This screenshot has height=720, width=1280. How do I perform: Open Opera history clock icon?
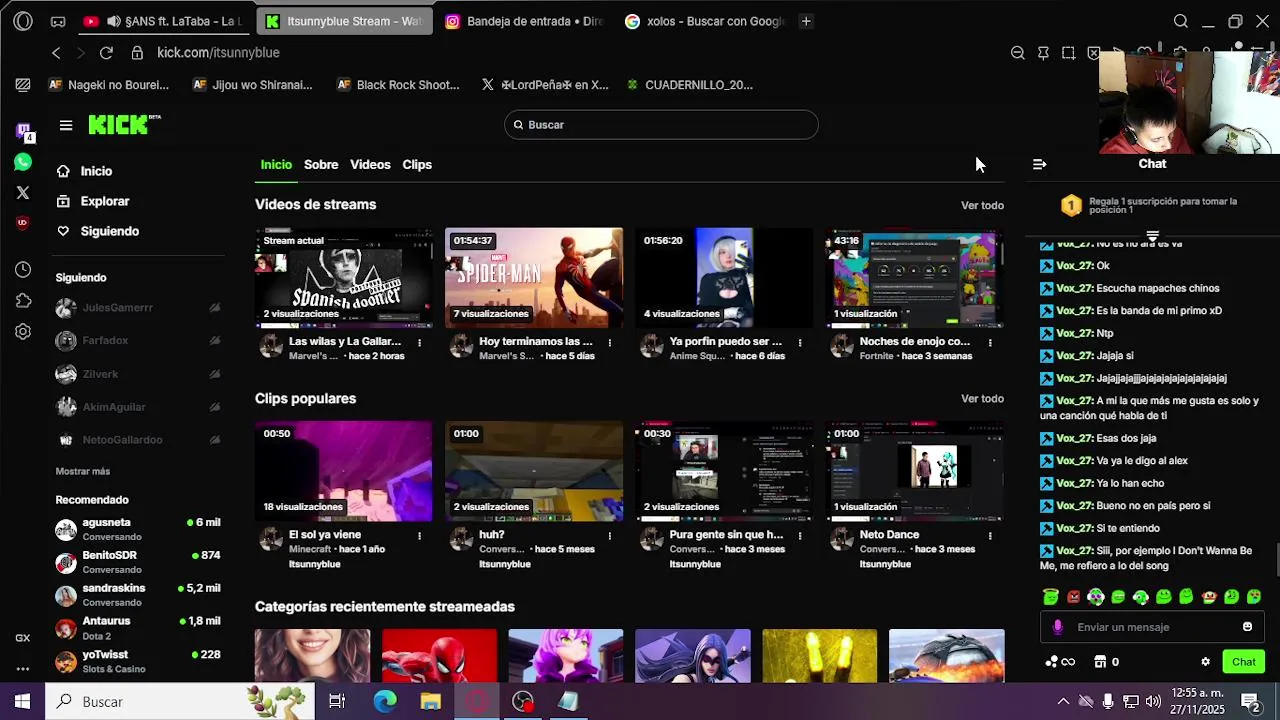click(x=23, y=270)
